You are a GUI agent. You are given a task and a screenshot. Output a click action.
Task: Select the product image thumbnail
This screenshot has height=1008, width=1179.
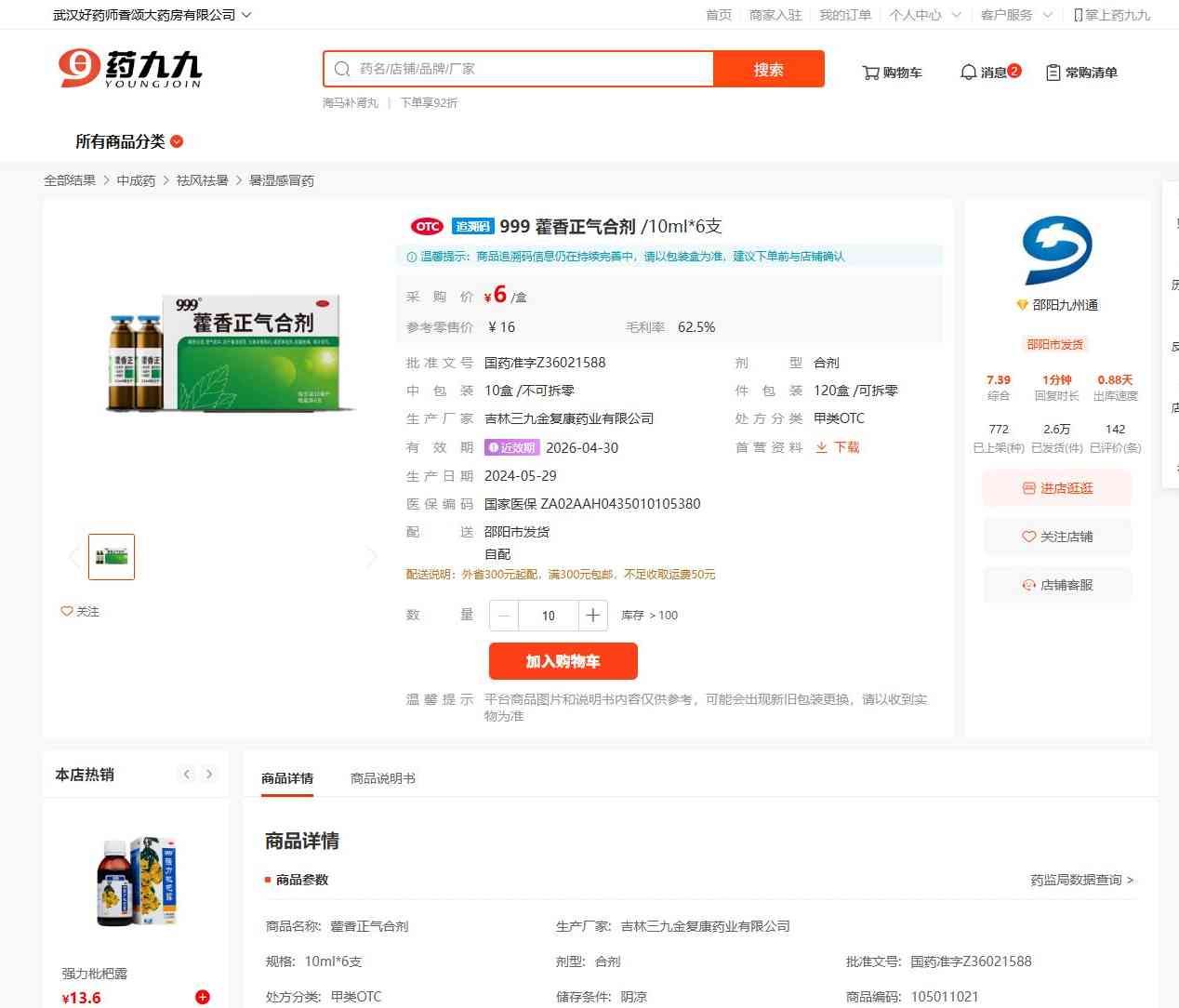click(112, 557)
